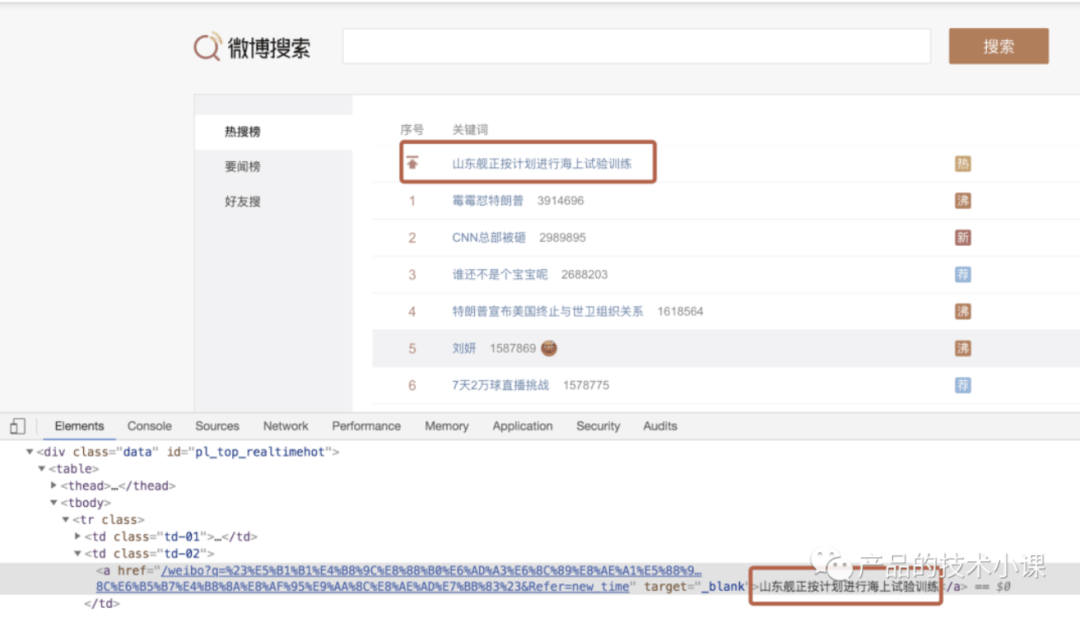Screen dimensions: 1080x627
Task: Collapse the tr class node
Action: [x=65, y=520]
